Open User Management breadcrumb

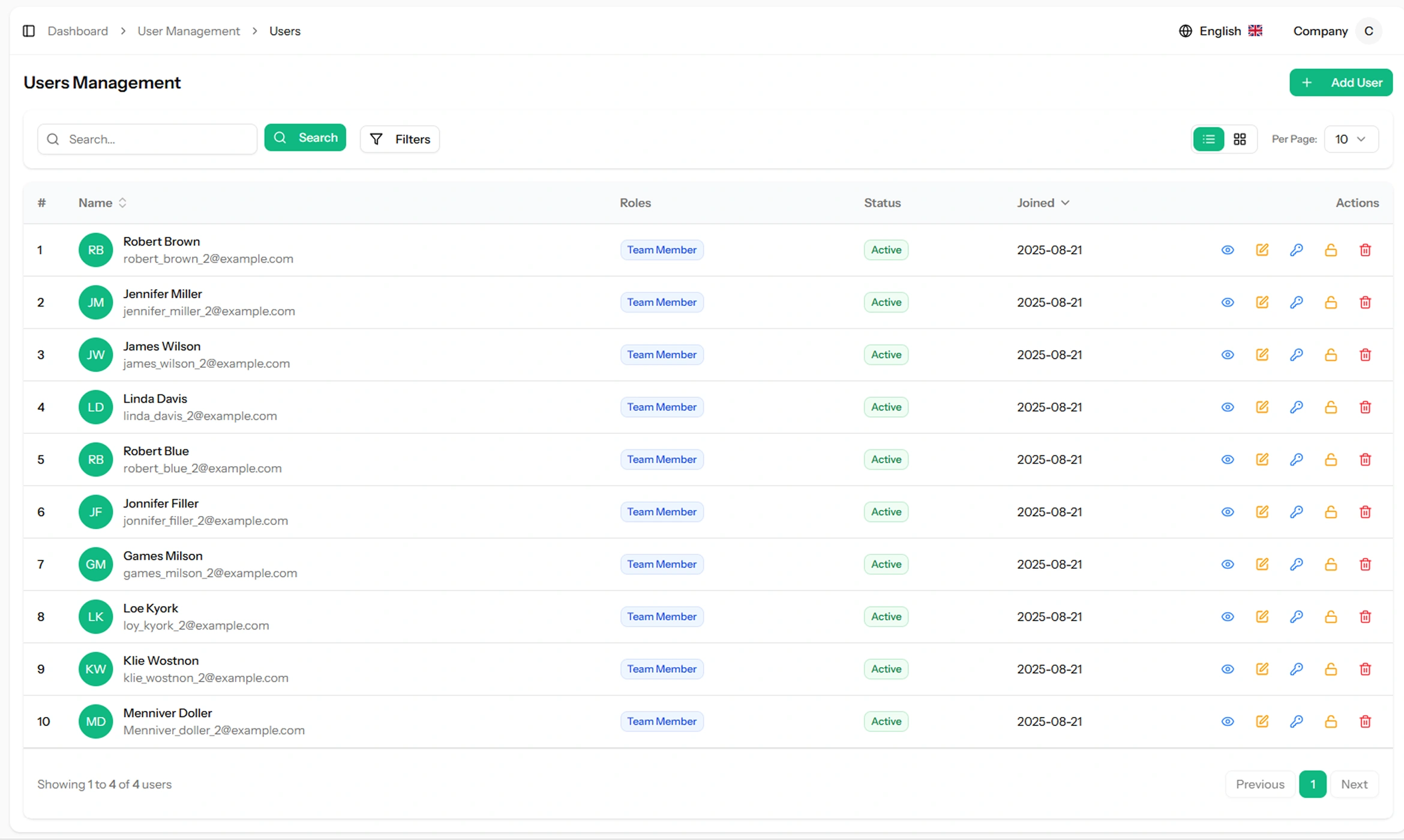(x=188, y=31)
